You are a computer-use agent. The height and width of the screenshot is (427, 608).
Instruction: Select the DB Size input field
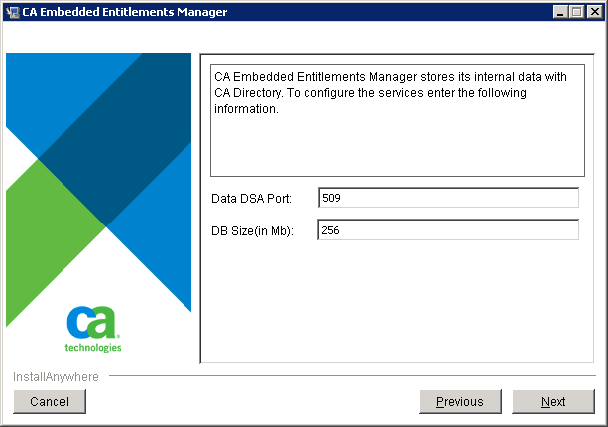(x=448, y=230)
